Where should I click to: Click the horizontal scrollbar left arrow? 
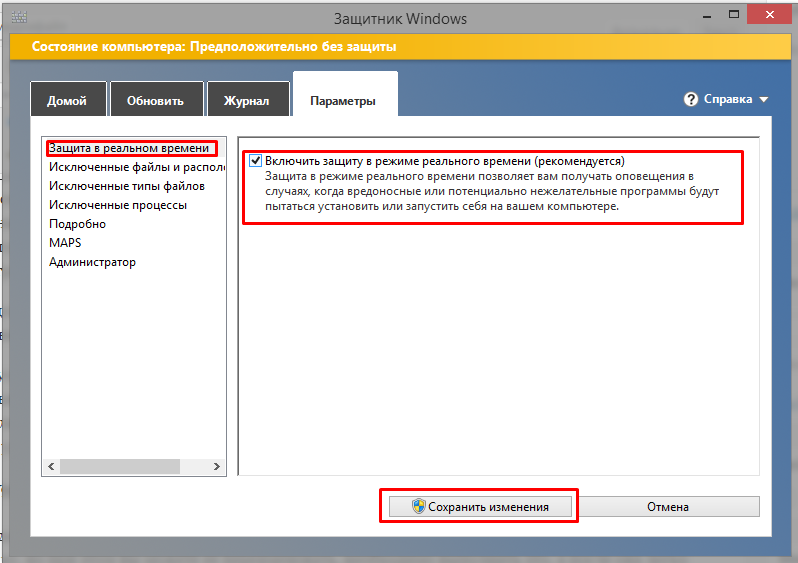point(49,467)
